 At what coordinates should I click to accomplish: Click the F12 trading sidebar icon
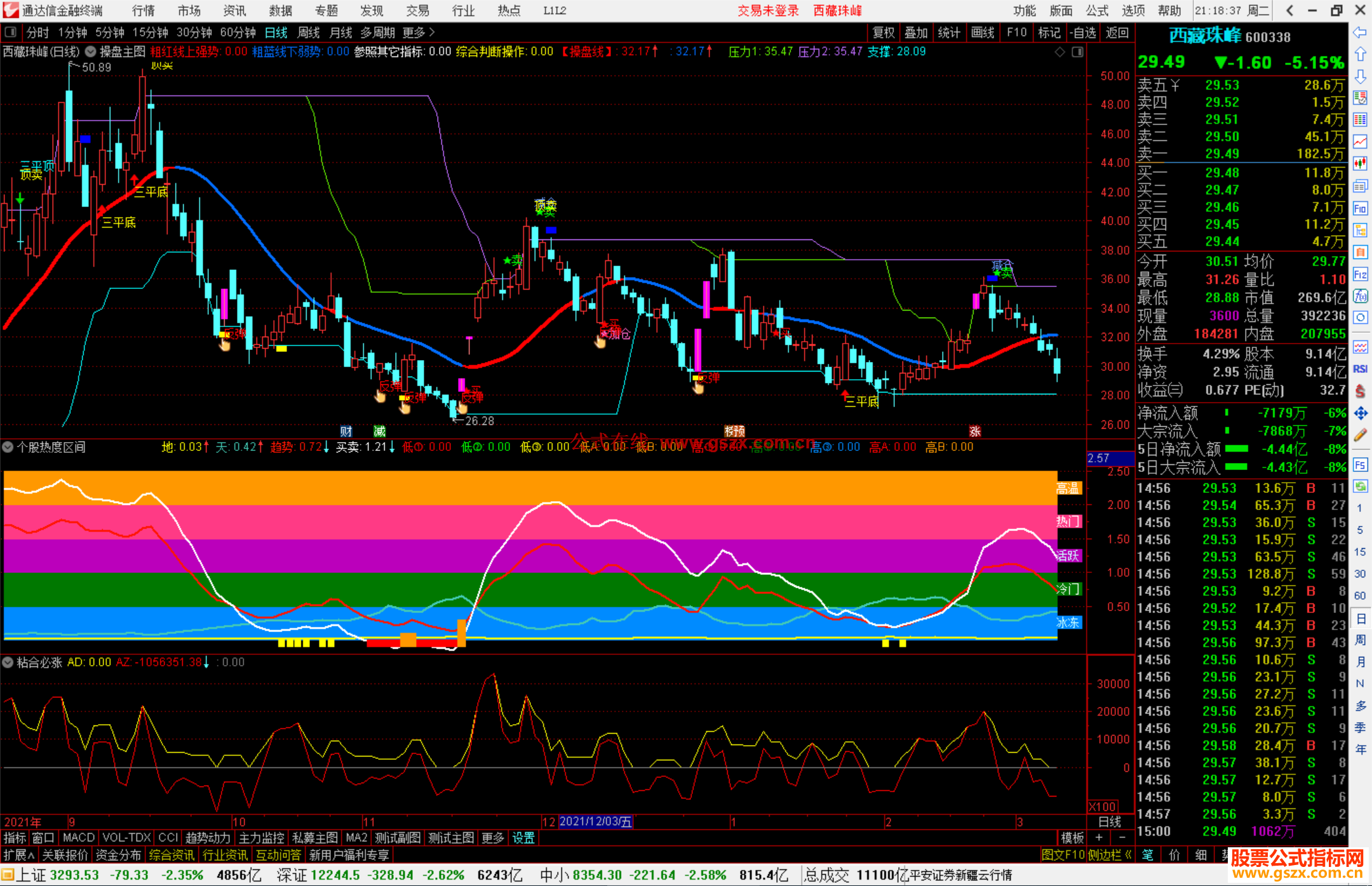pyautogui.click(x=1360, y=274)
